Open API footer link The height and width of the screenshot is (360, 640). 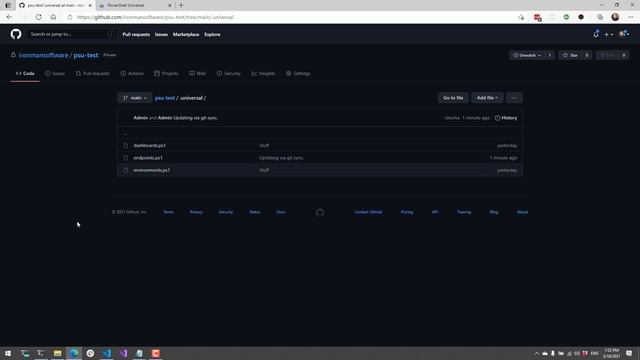[435, 212]
